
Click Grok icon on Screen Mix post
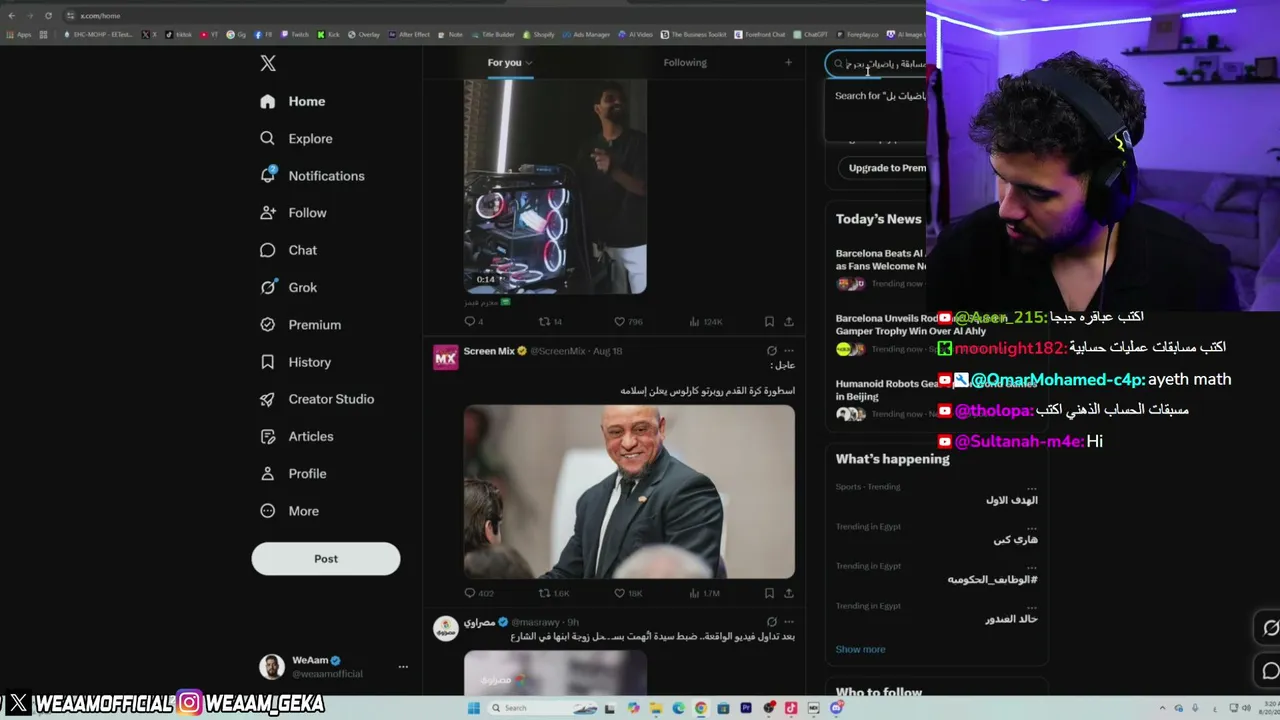771,351
